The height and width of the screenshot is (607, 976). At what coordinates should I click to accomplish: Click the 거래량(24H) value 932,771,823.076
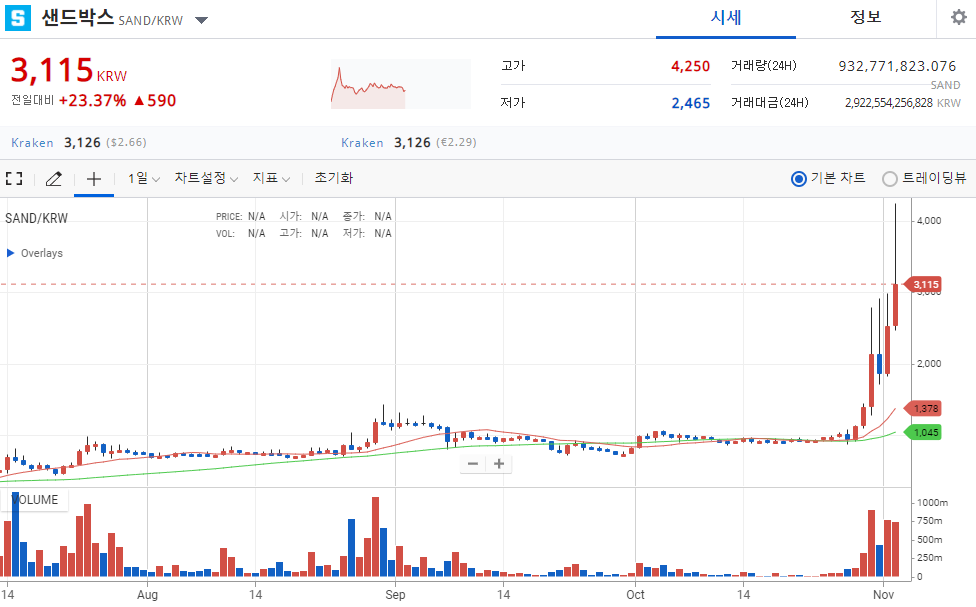pos(897,66)
